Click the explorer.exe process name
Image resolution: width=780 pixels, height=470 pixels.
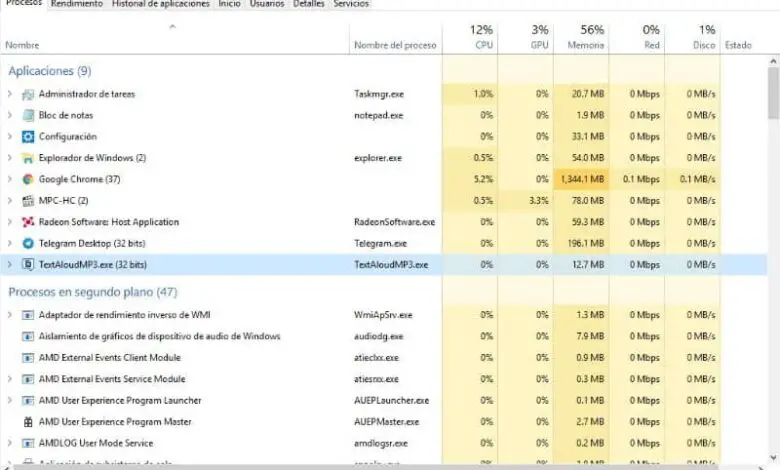[x=378, y=158]
